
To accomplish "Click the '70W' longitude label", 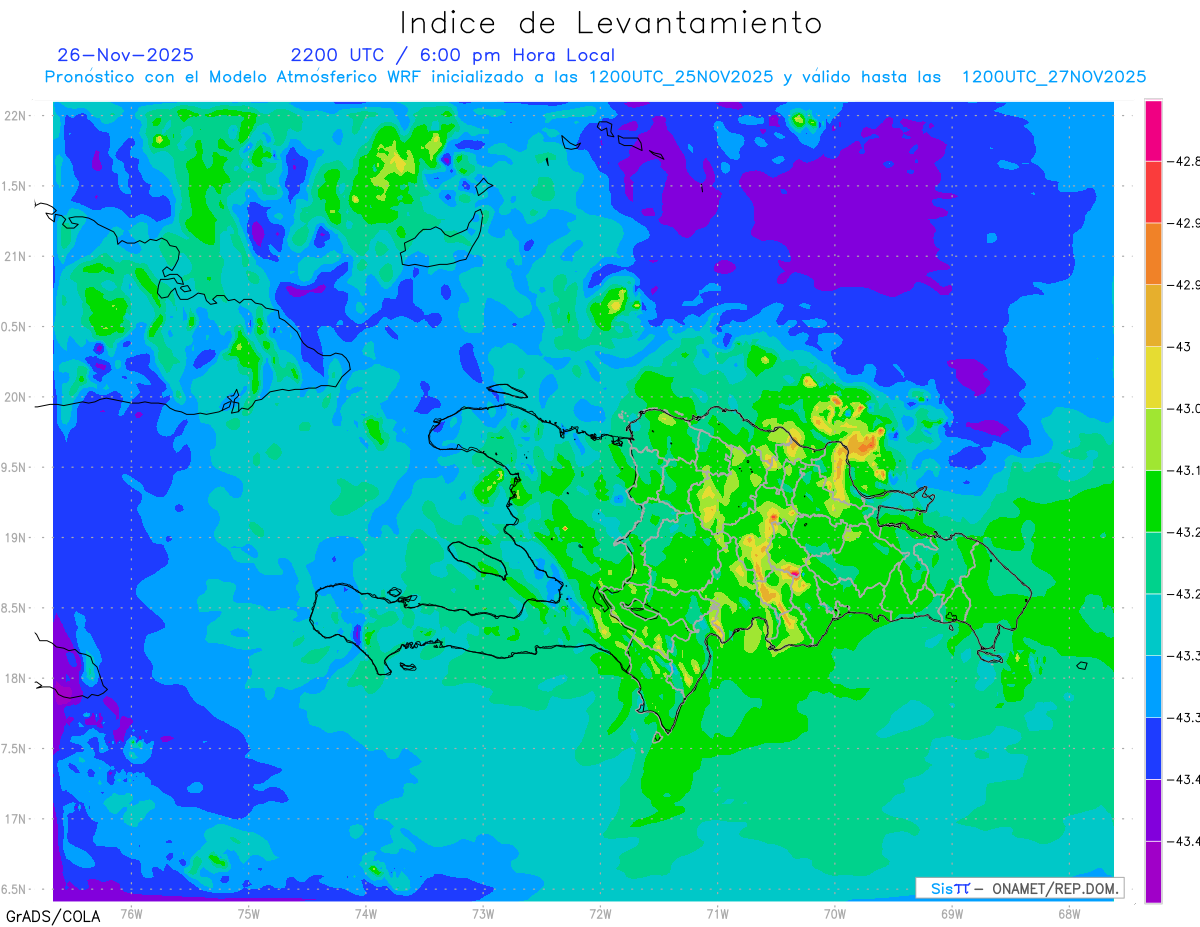I will pos(835,913).
